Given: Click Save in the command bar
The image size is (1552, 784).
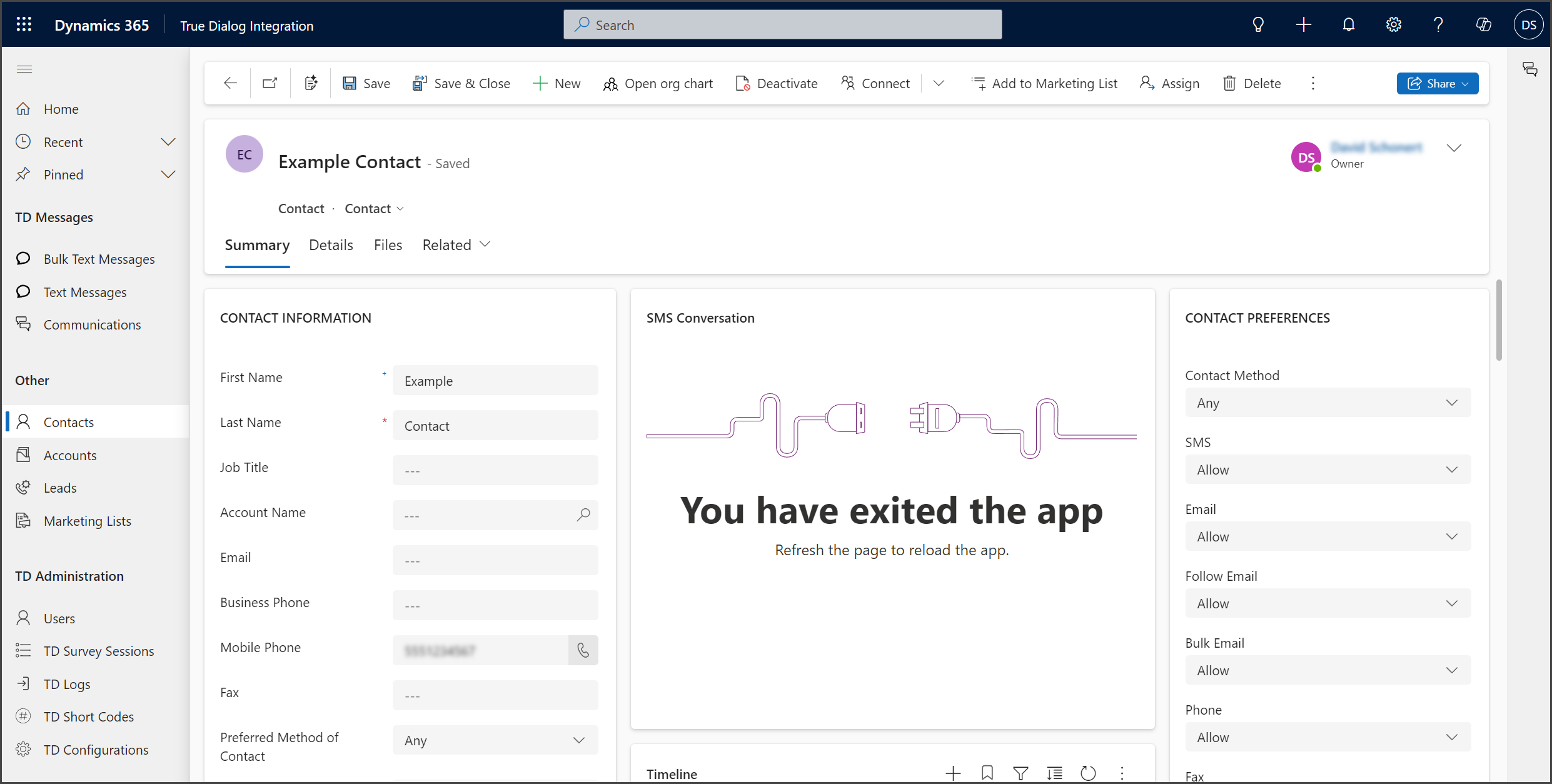Looking at the screenshot, I should pyautogui.click(x=366, y=83).
